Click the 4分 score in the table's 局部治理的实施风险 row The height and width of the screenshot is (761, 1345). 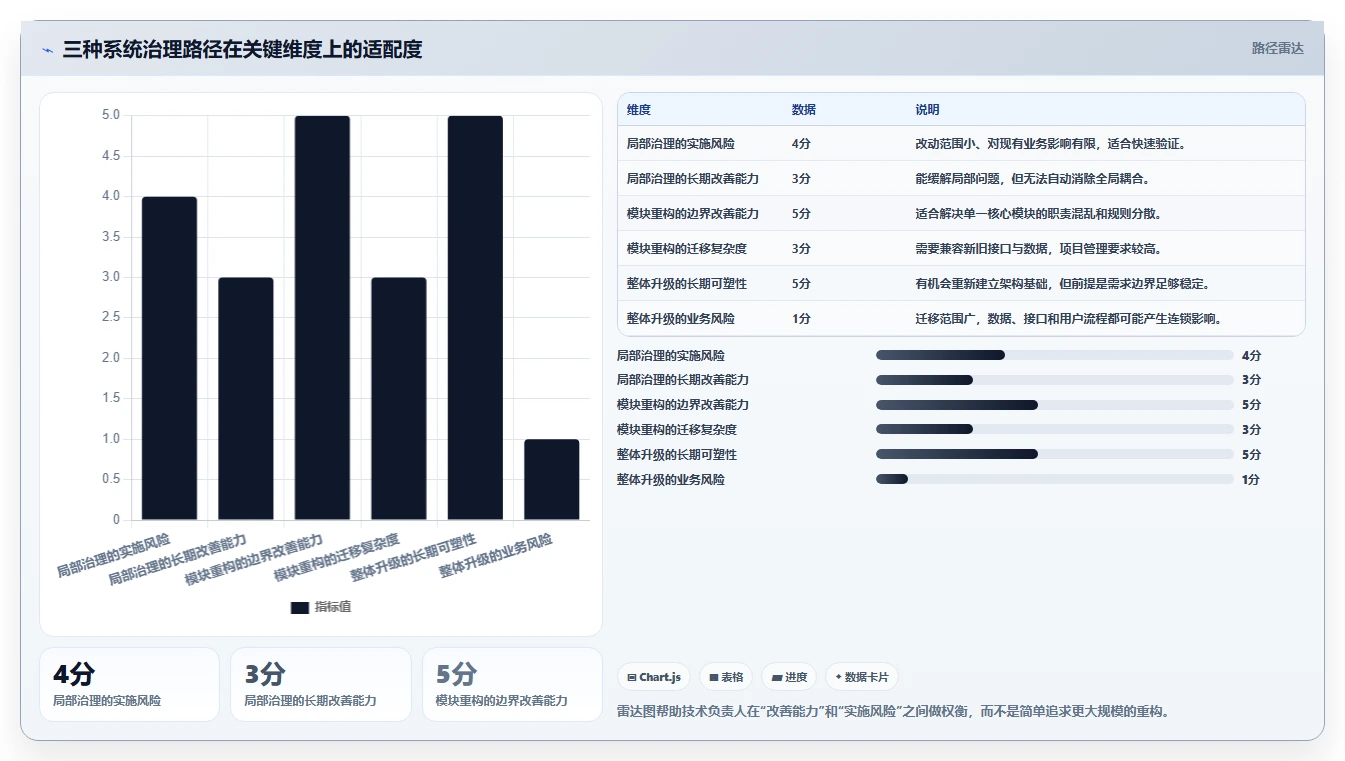pos(801,144)
